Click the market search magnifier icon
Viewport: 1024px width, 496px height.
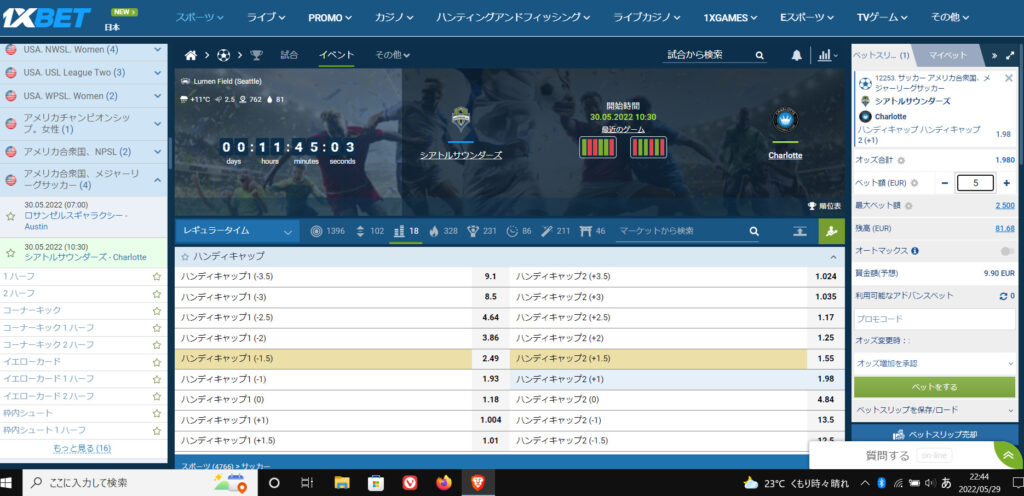point(754,231)
